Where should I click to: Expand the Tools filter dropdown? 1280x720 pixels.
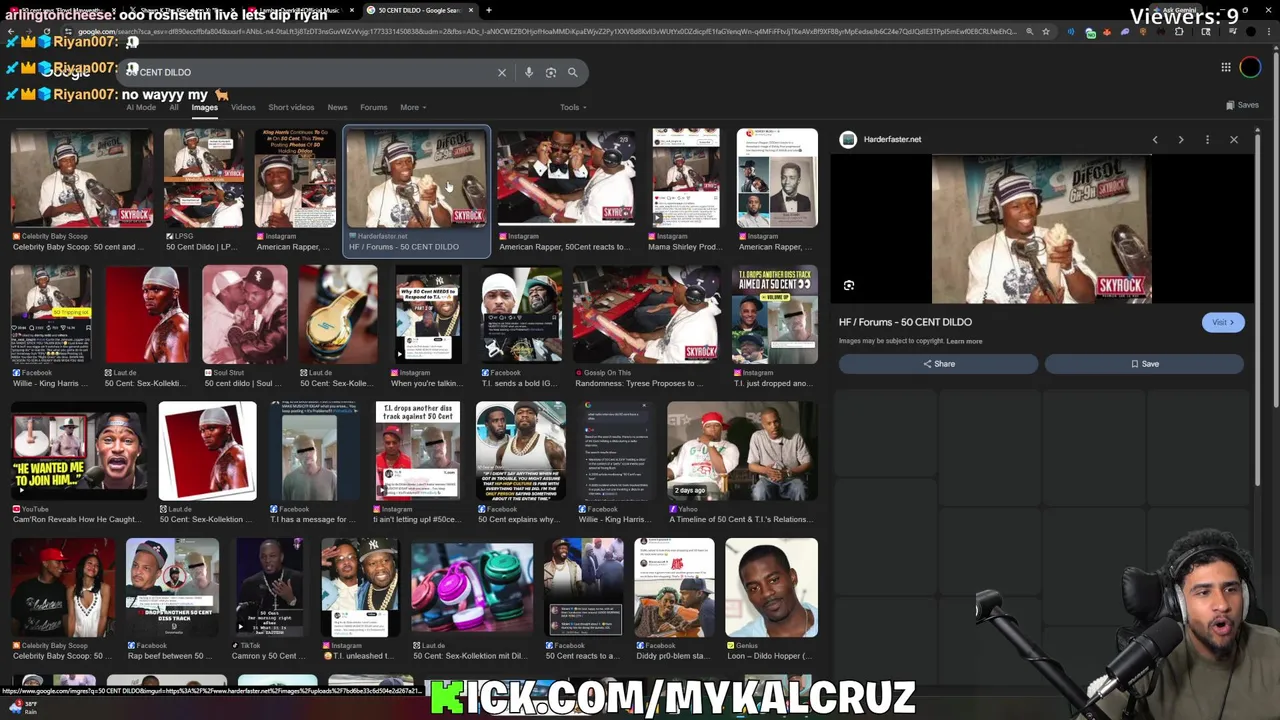(573, 107)
